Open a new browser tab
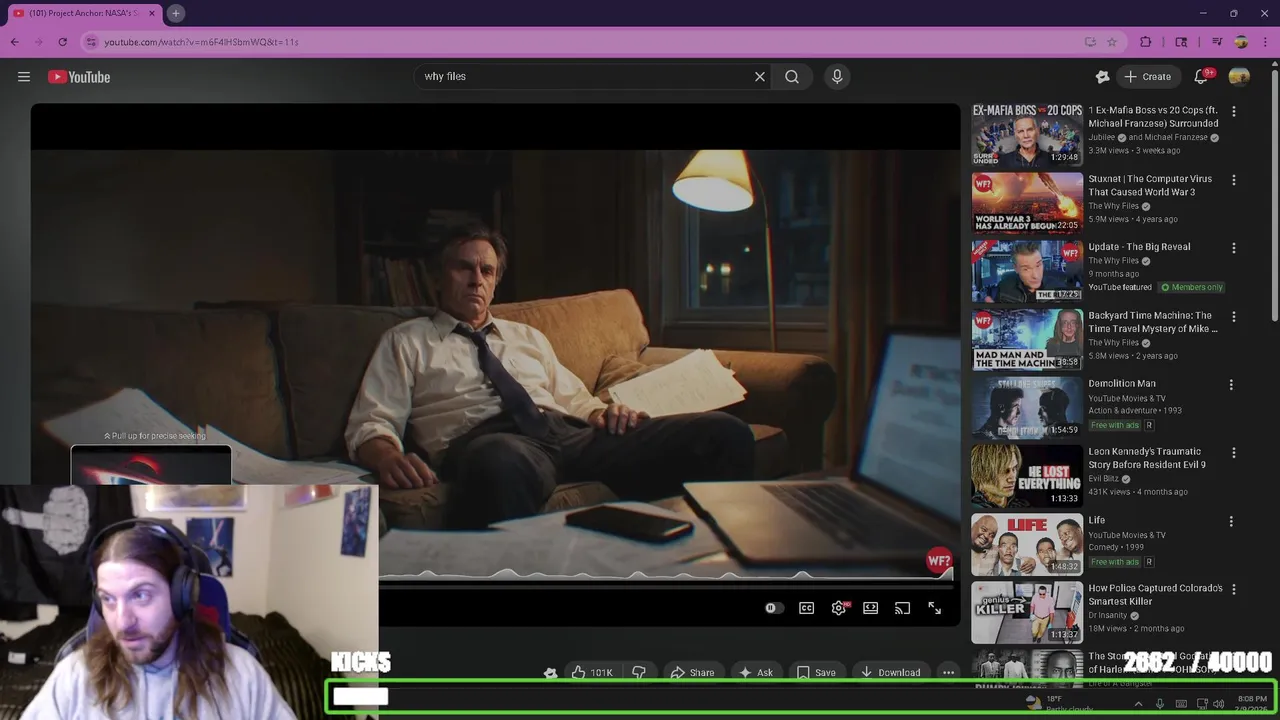 pyautogui.click(x=175, y=13)
